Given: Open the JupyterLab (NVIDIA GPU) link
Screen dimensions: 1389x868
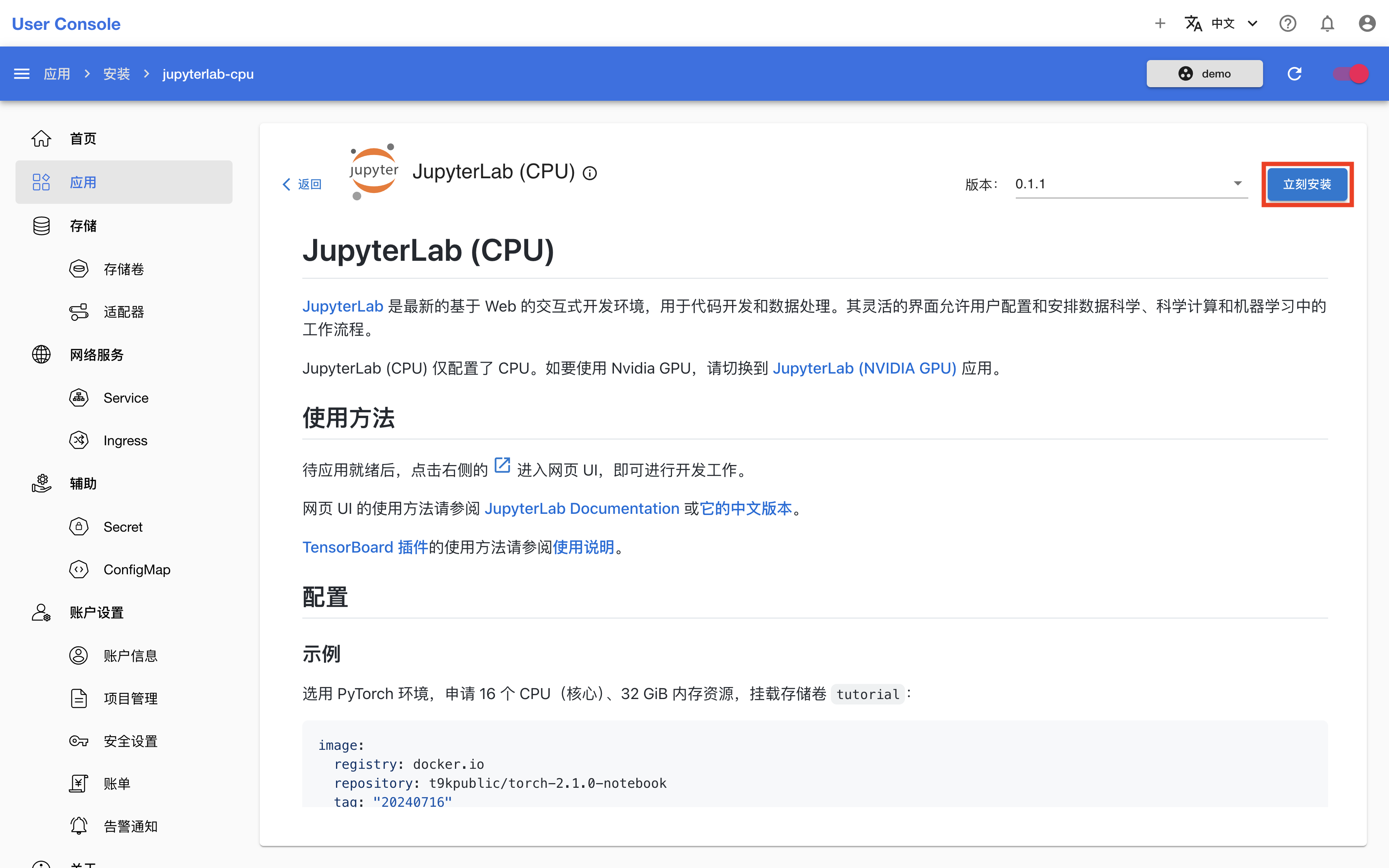Looking at the screenshot, I should tap(864, 368).
